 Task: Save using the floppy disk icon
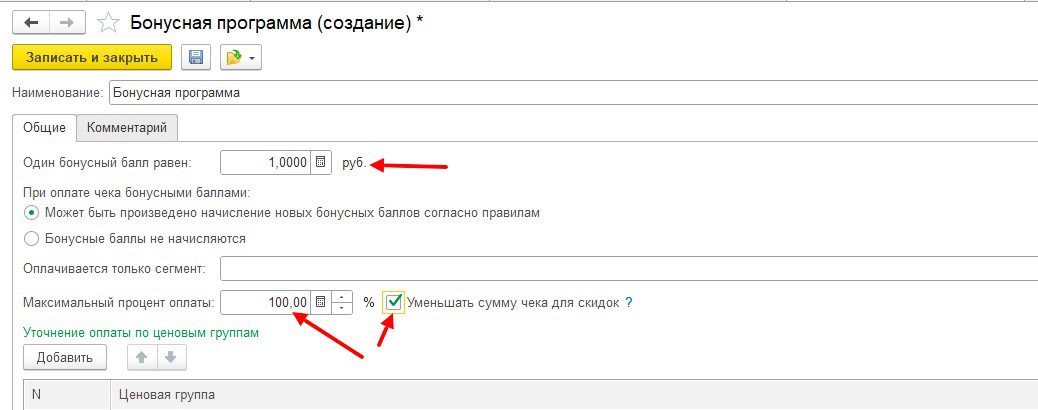pos(196,58)
